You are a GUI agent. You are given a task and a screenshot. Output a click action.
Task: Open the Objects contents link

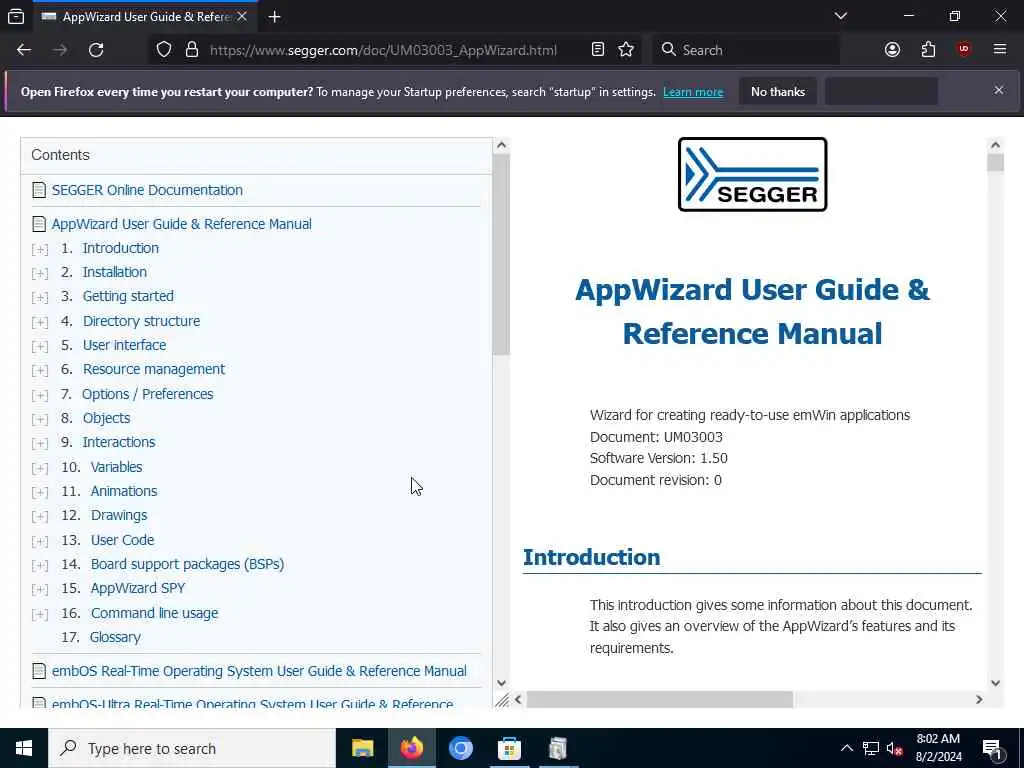106,419
